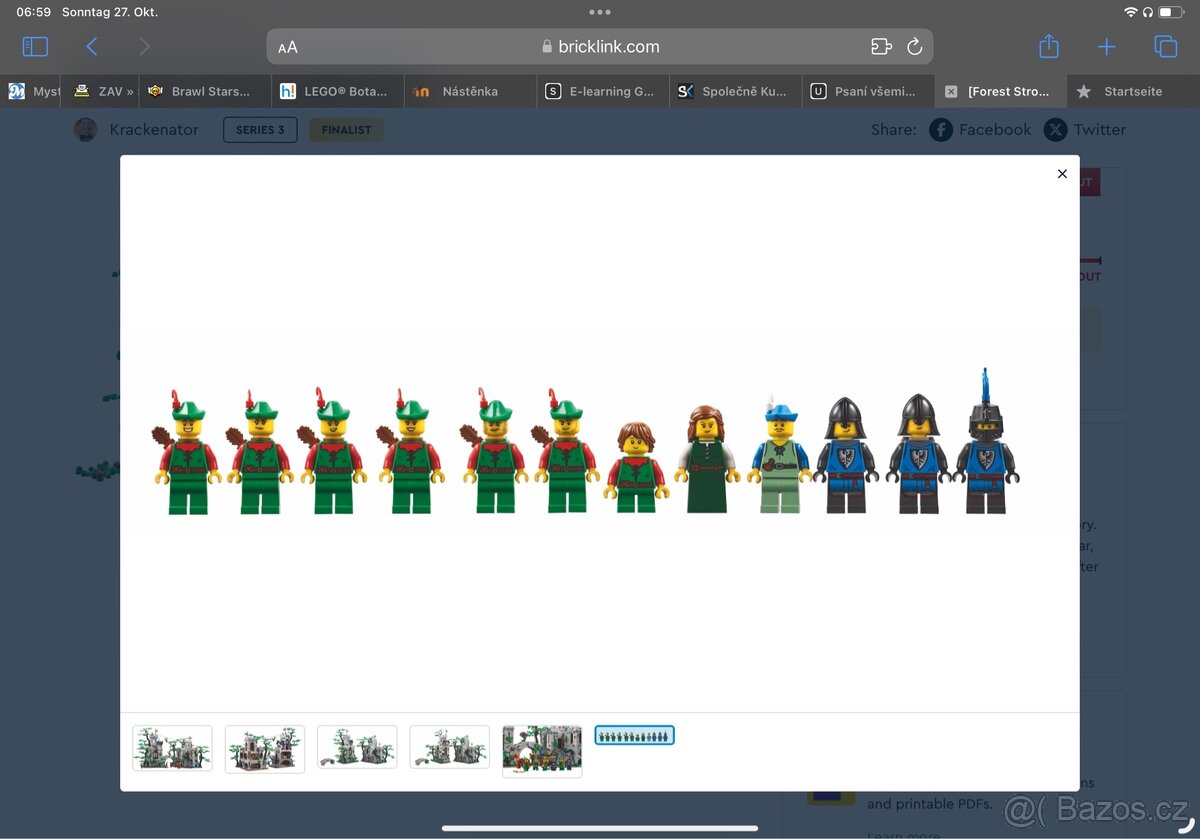1200x839 pixels.
Task: Show the tab overview grid
Action: click(x=1165, y=46)
